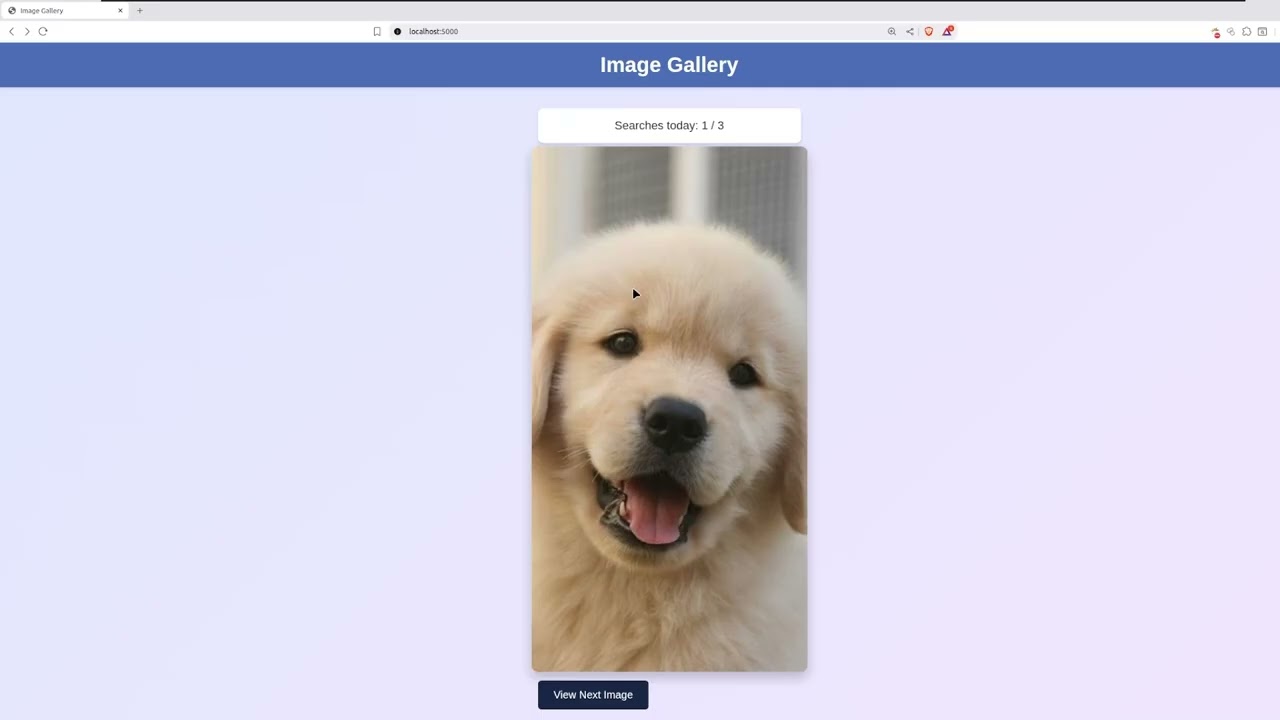Screen dimensions: 1280x720
Task: Click the 'Searches today: 1 / 3' counter
Action: point(669,125)
